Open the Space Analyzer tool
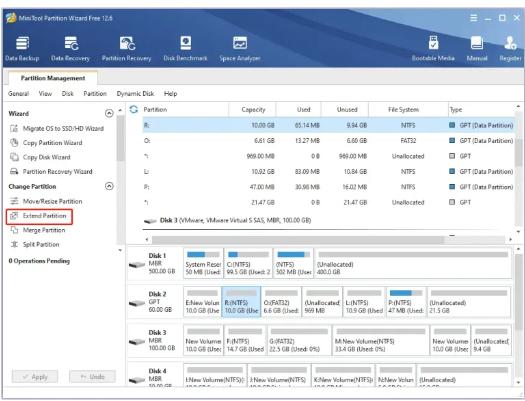The image size is (525, 401). coord(240,49)
